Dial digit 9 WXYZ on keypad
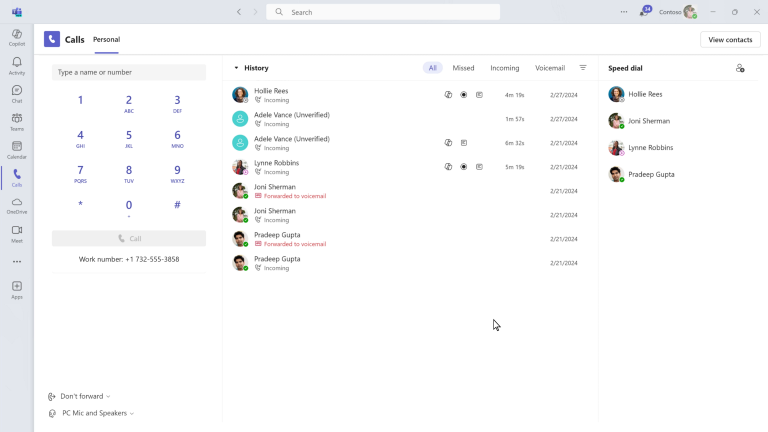This screenshot has width=768, height=432. click(x=177, y=173)
